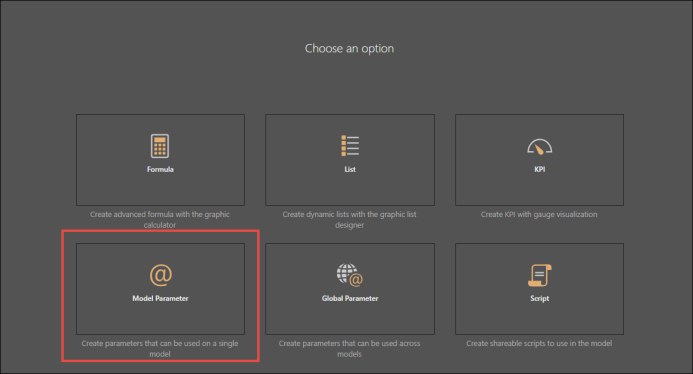Click 'Create parameters that can be used across models'
Screen dimensions: 693x374
[x=349, y=349]
